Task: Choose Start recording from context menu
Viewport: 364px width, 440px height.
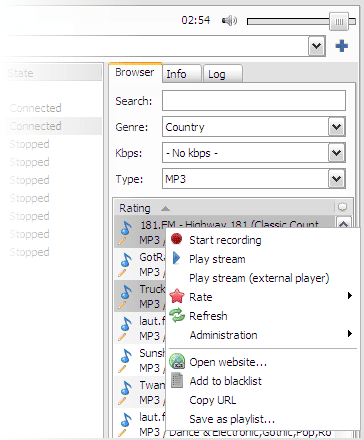Action: pos(263,240)
